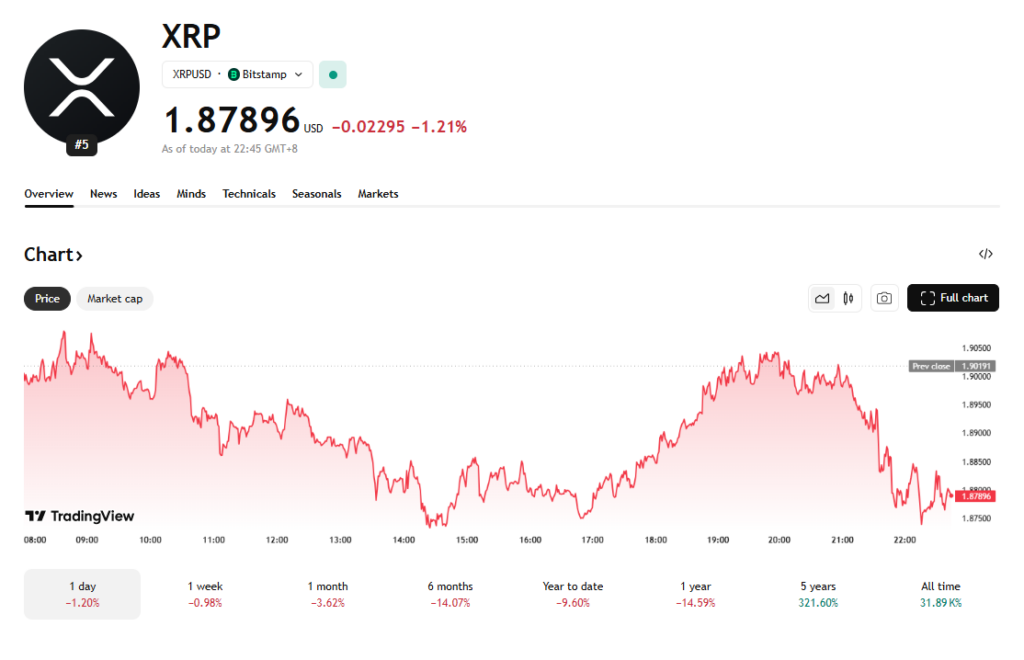This screenshot has width=1024, height=660.
Task: Open the XRPUSD Bitstamp dropdown
Action: tap(238, 74)
